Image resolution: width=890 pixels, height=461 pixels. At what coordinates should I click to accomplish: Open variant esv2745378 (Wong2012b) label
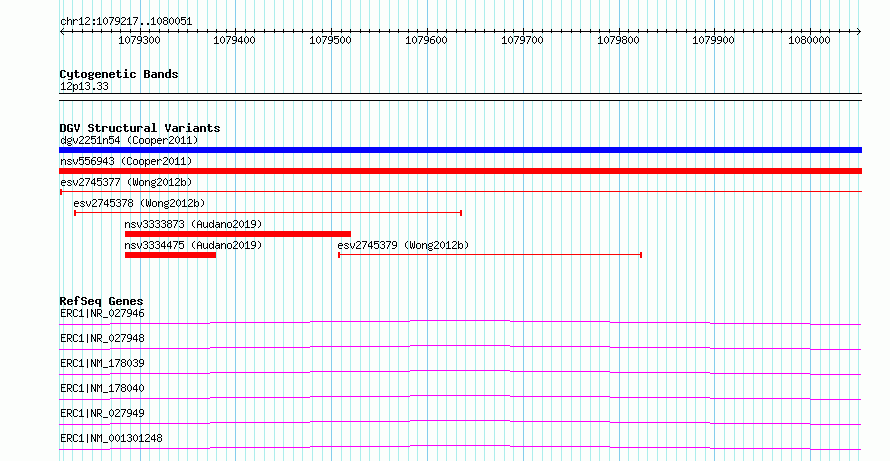point(139,203)
